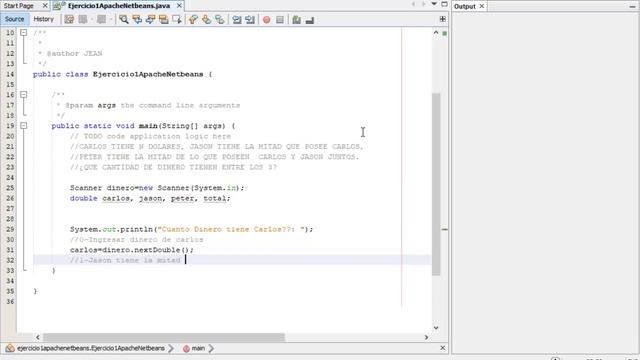Viewport: 640px width, 360px height.
Task: Click line number 25 in the gutter
Action: (10, 188)
